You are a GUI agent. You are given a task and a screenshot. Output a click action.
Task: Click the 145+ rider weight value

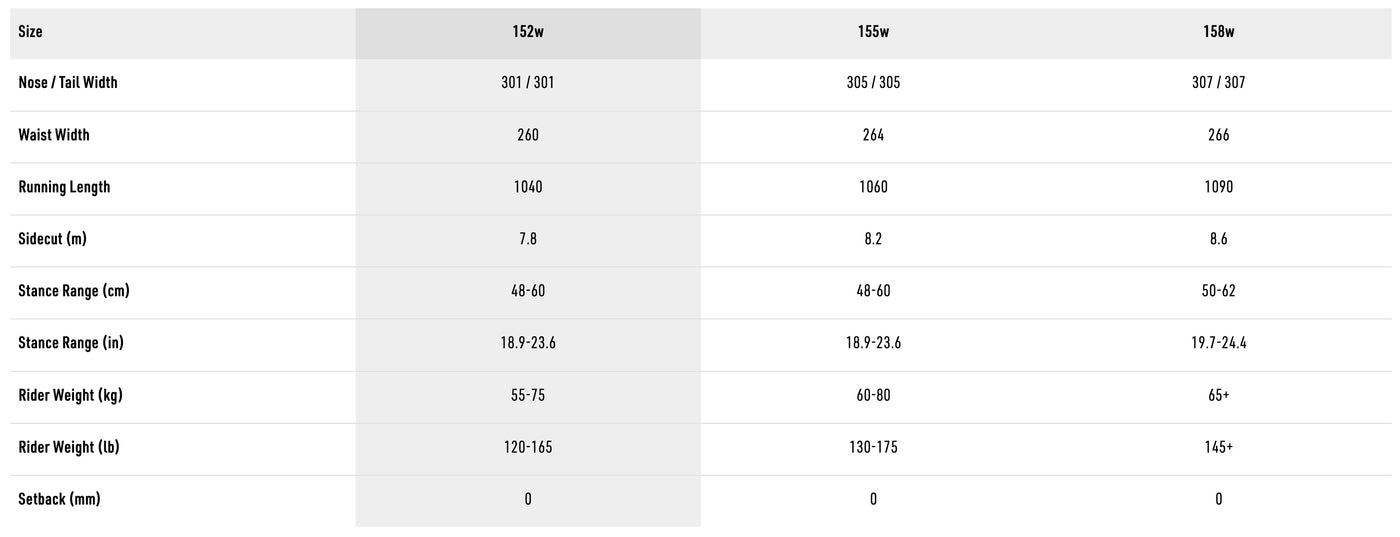[1218, 447]
